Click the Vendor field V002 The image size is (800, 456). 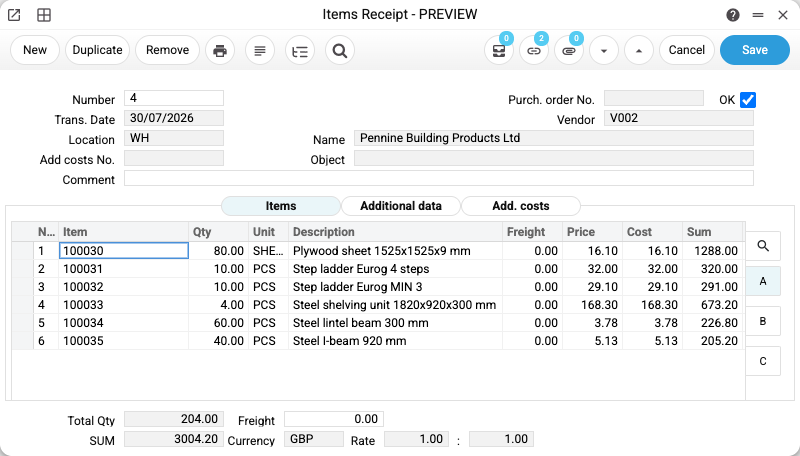[679, 118]
